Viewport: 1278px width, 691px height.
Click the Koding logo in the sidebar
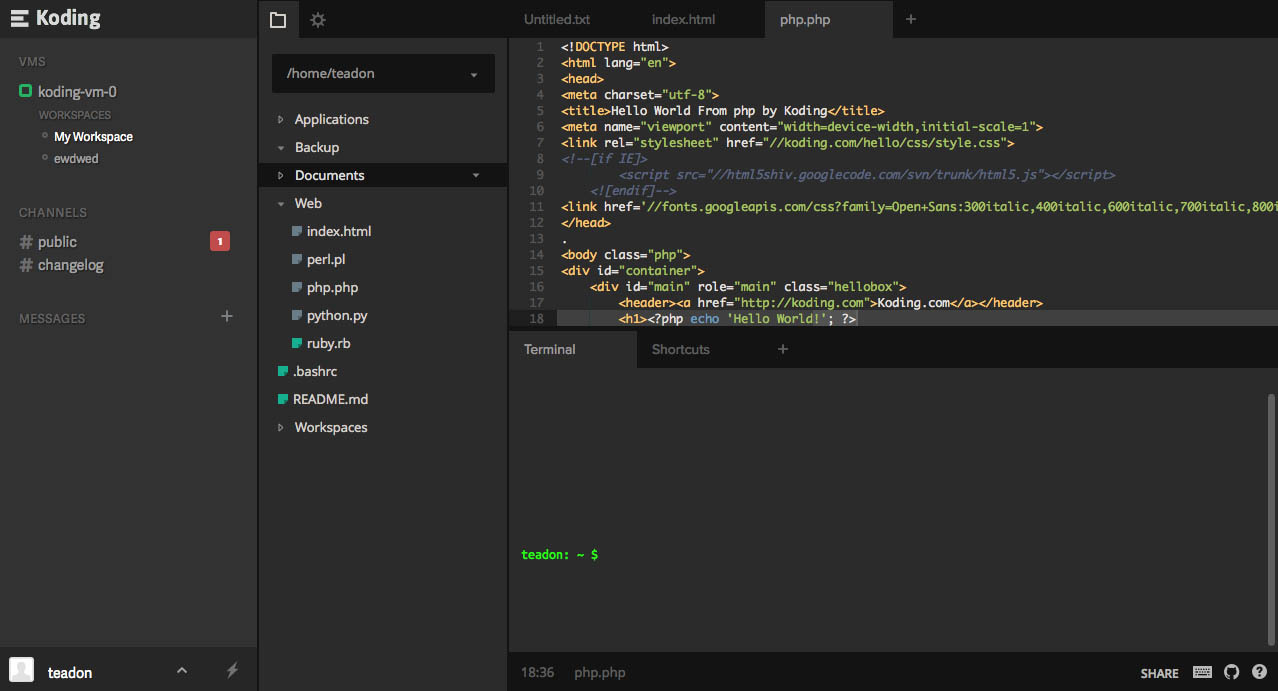click(55, 18)
